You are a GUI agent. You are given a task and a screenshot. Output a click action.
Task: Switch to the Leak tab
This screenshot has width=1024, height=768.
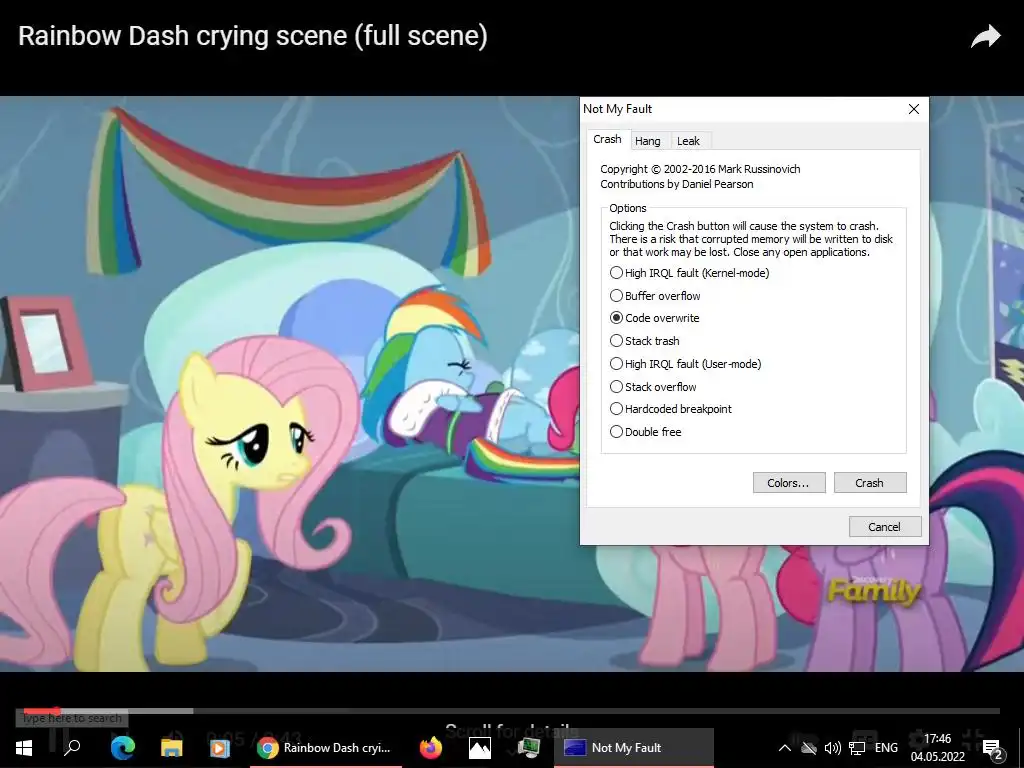[688, 140]
